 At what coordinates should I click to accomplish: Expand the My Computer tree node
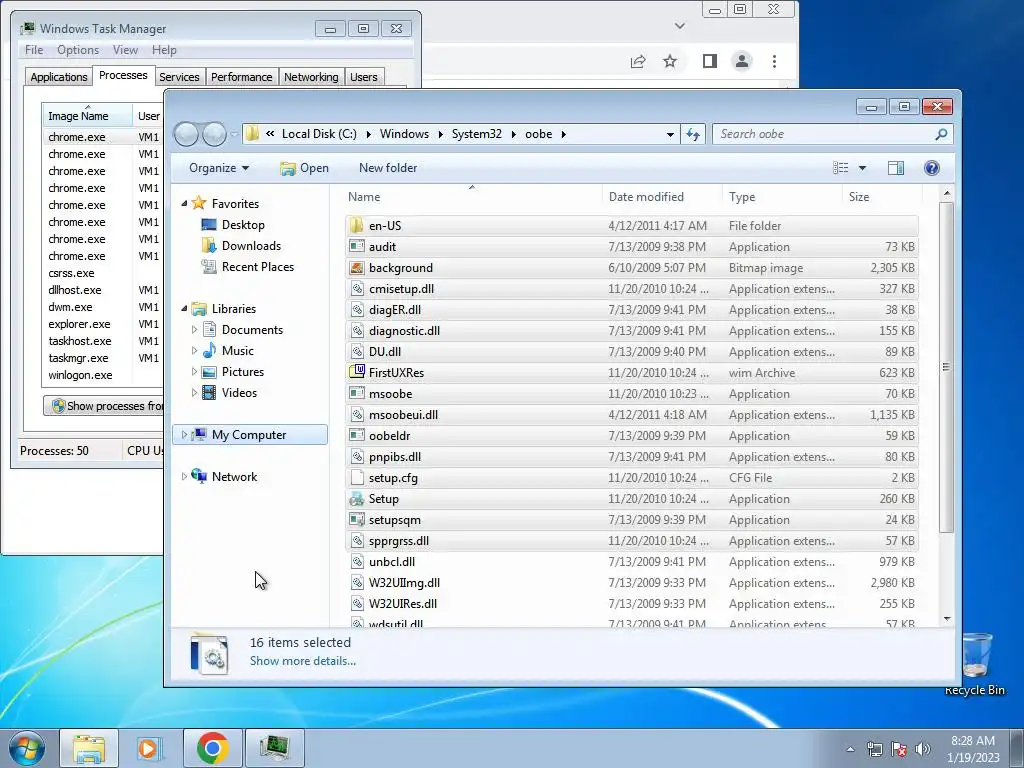tap(184, 434)
